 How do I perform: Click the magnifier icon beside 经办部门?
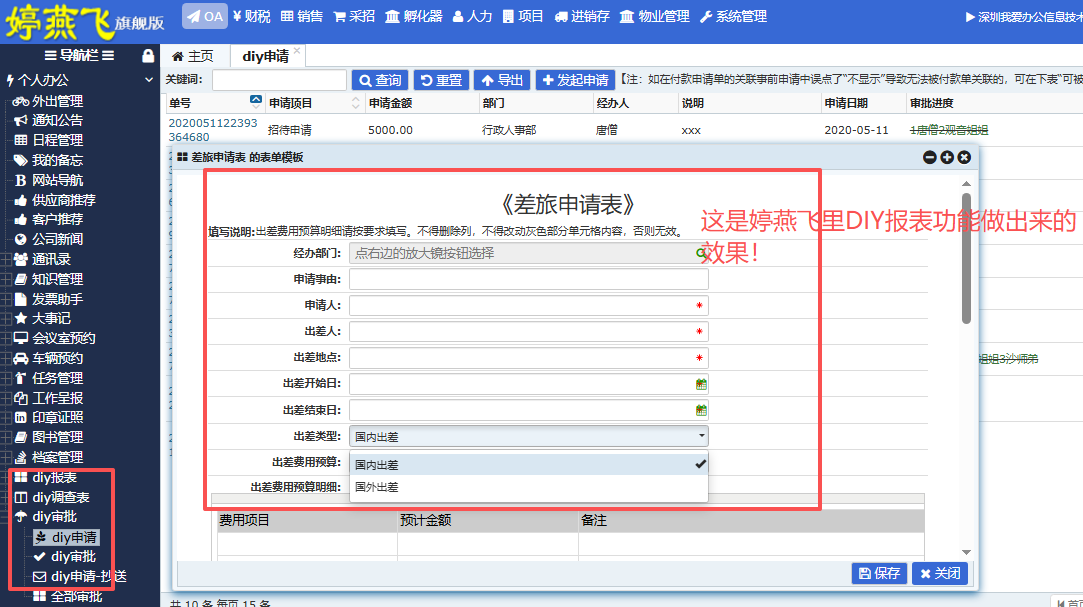(x=701, y=253)
